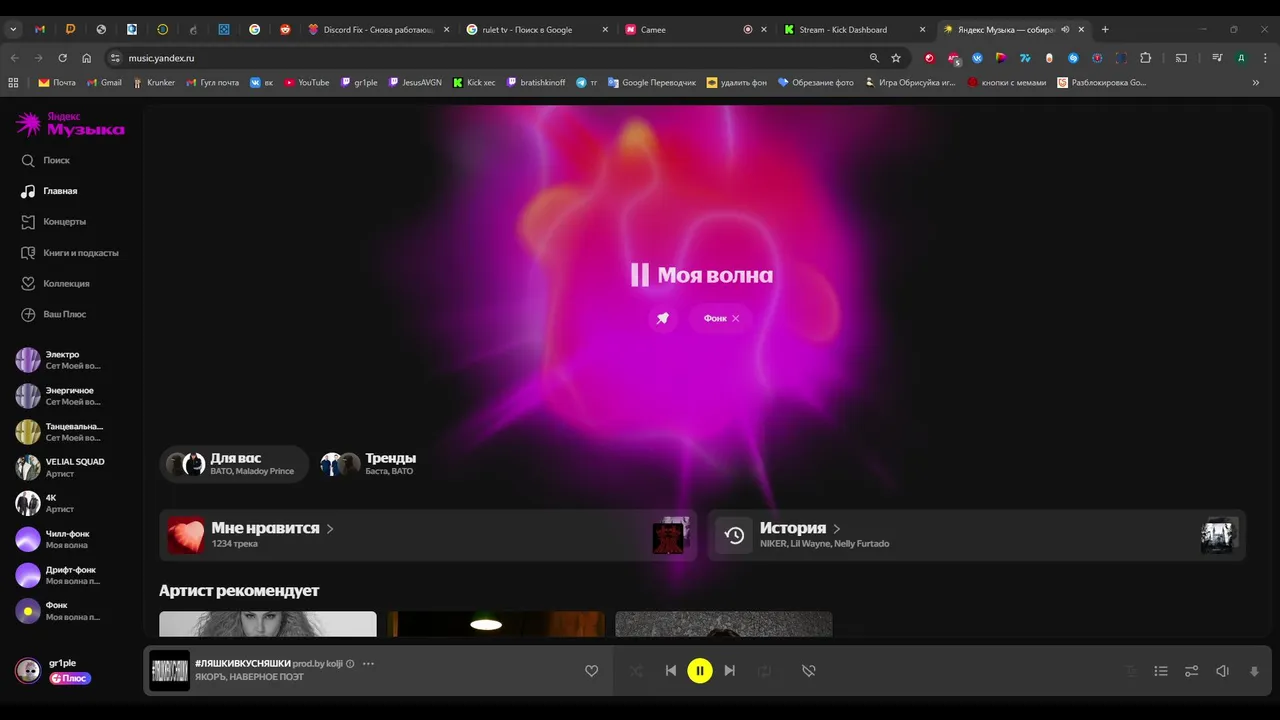Open gr1ple profile avatar
This screenshot has width=1280, height=720.
pyautogui.click(x=28, y=670)
